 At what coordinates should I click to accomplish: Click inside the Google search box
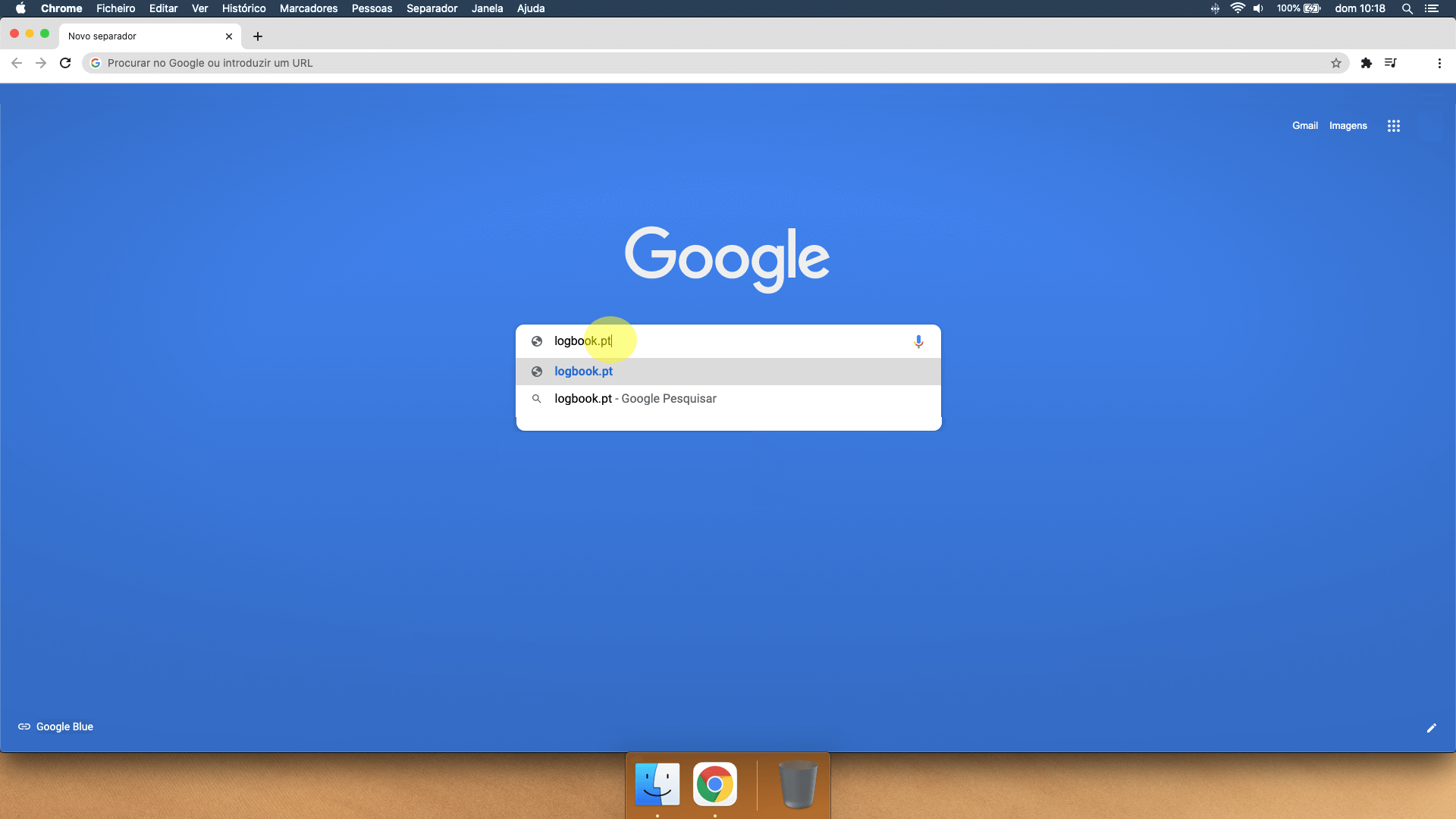pyautogui.click(x=728, y=341)
